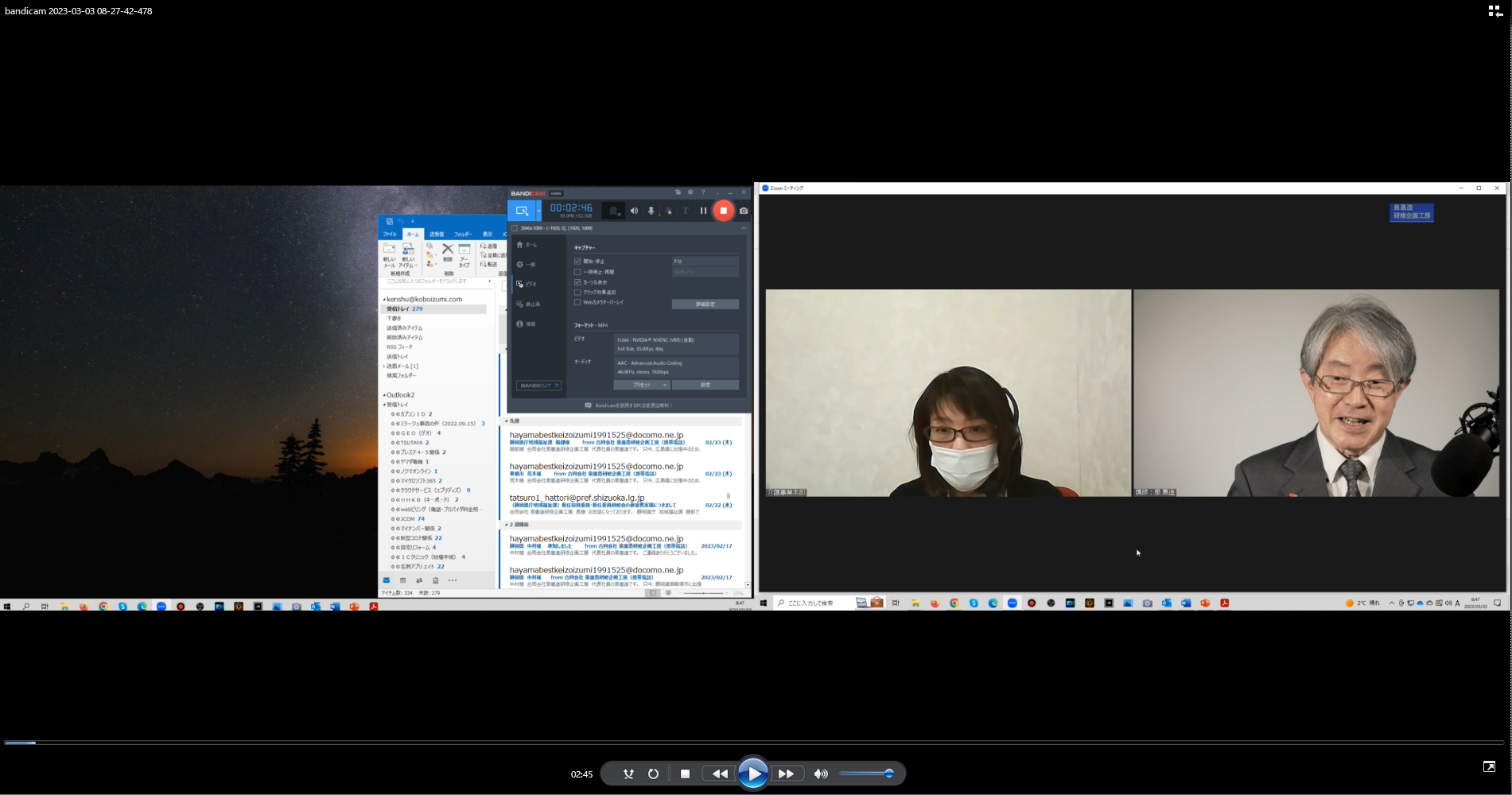Click the fast-forward button in the player controls
Screen dimensions: 1512x795
(x=786, y=774)
